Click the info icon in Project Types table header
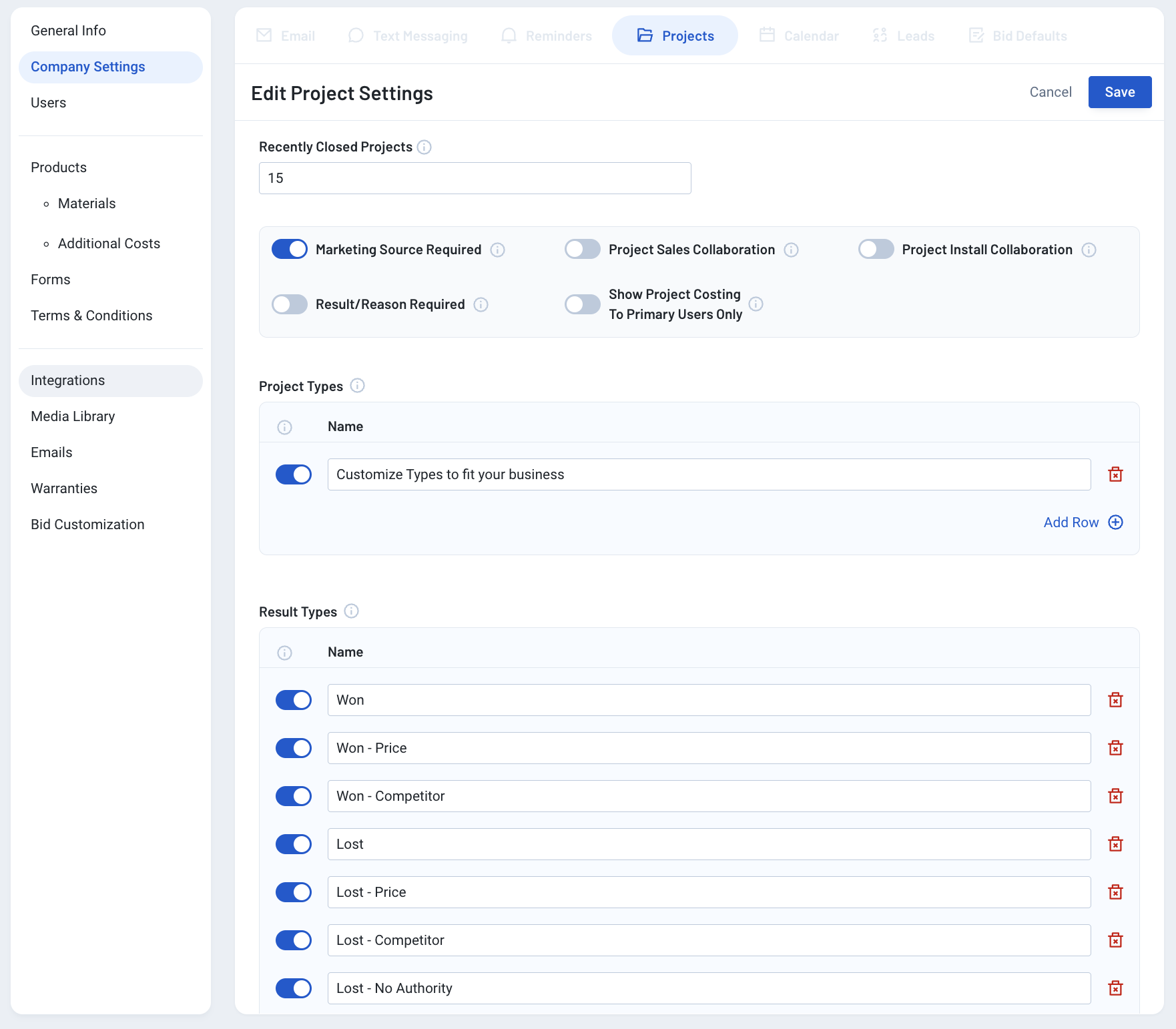The image size is (1176, 1029). (x=285, y=427)
